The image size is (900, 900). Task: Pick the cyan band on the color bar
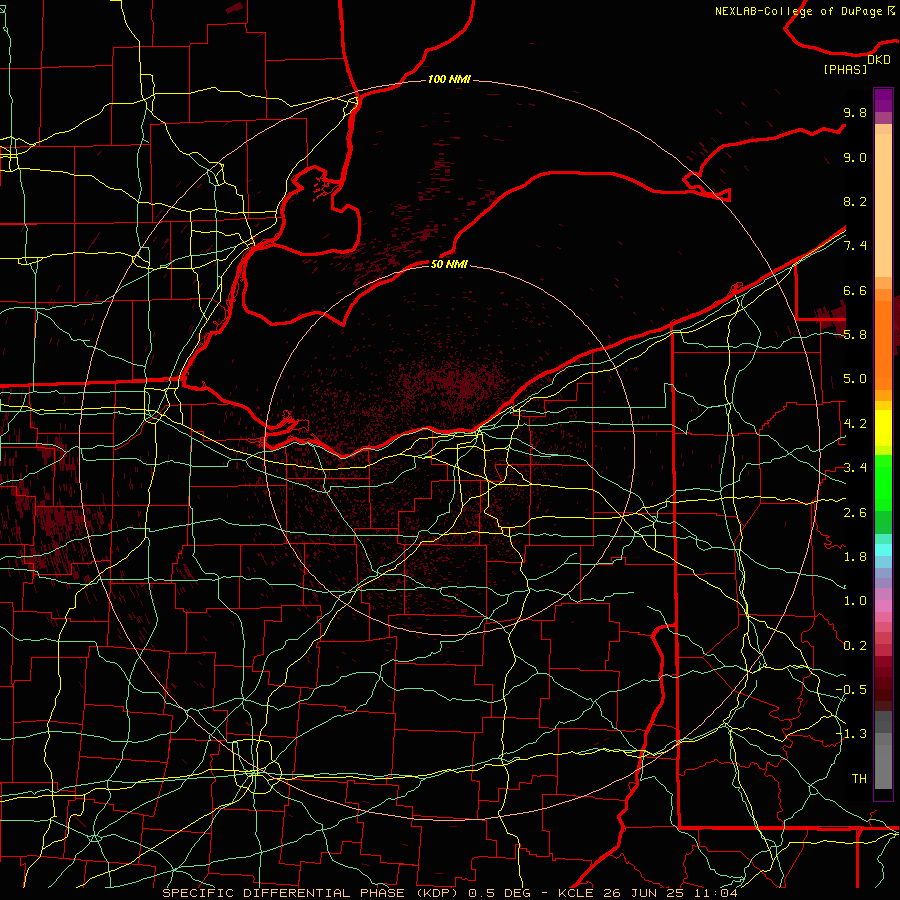click(x=883, y=550)
